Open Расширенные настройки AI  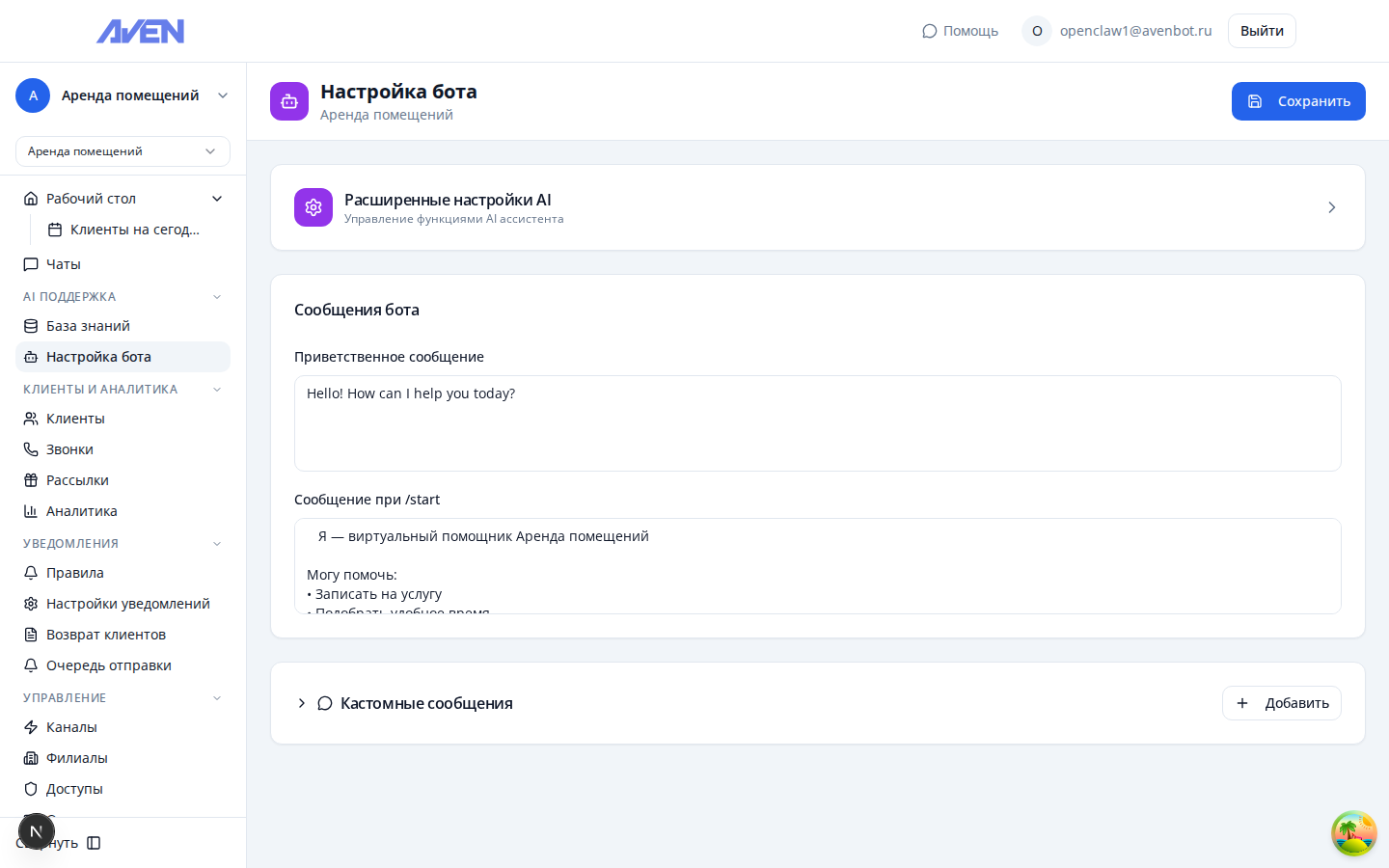pos(818,207)
